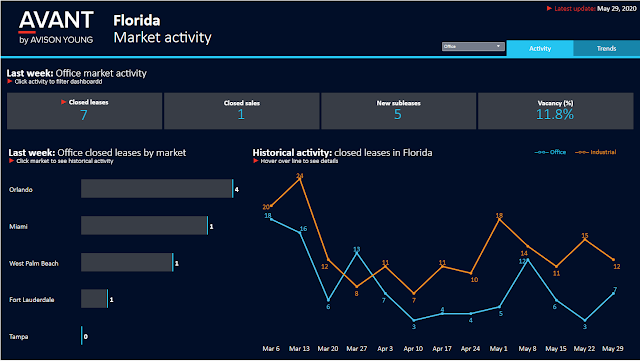Image resolution: width=640 pixels, height=361 pixels.
Task: Filter dashboard by Closed leases tile
Action: (x=84, y=111)
